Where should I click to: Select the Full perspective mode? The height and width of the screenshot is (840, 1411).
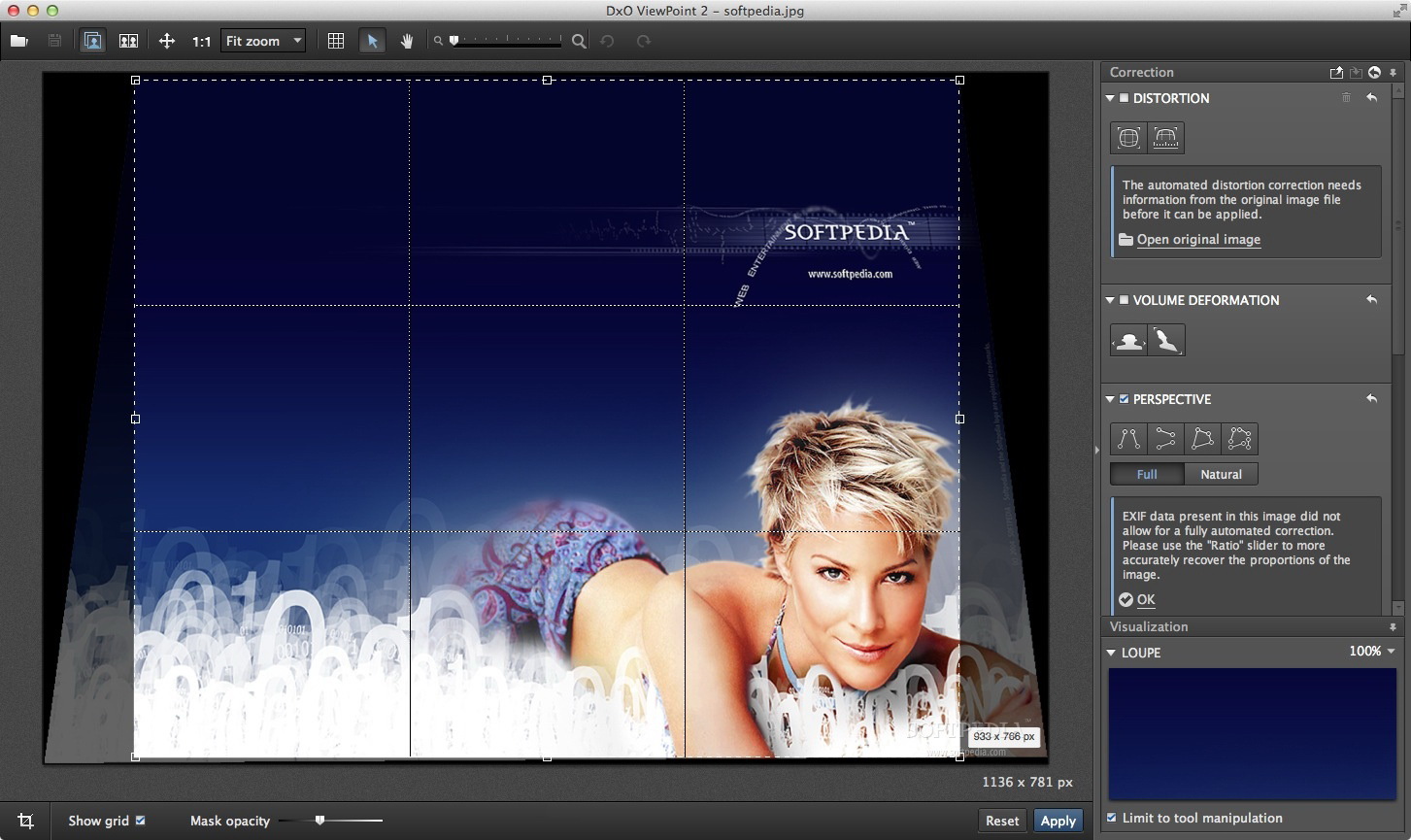[x=1147, y=474]
